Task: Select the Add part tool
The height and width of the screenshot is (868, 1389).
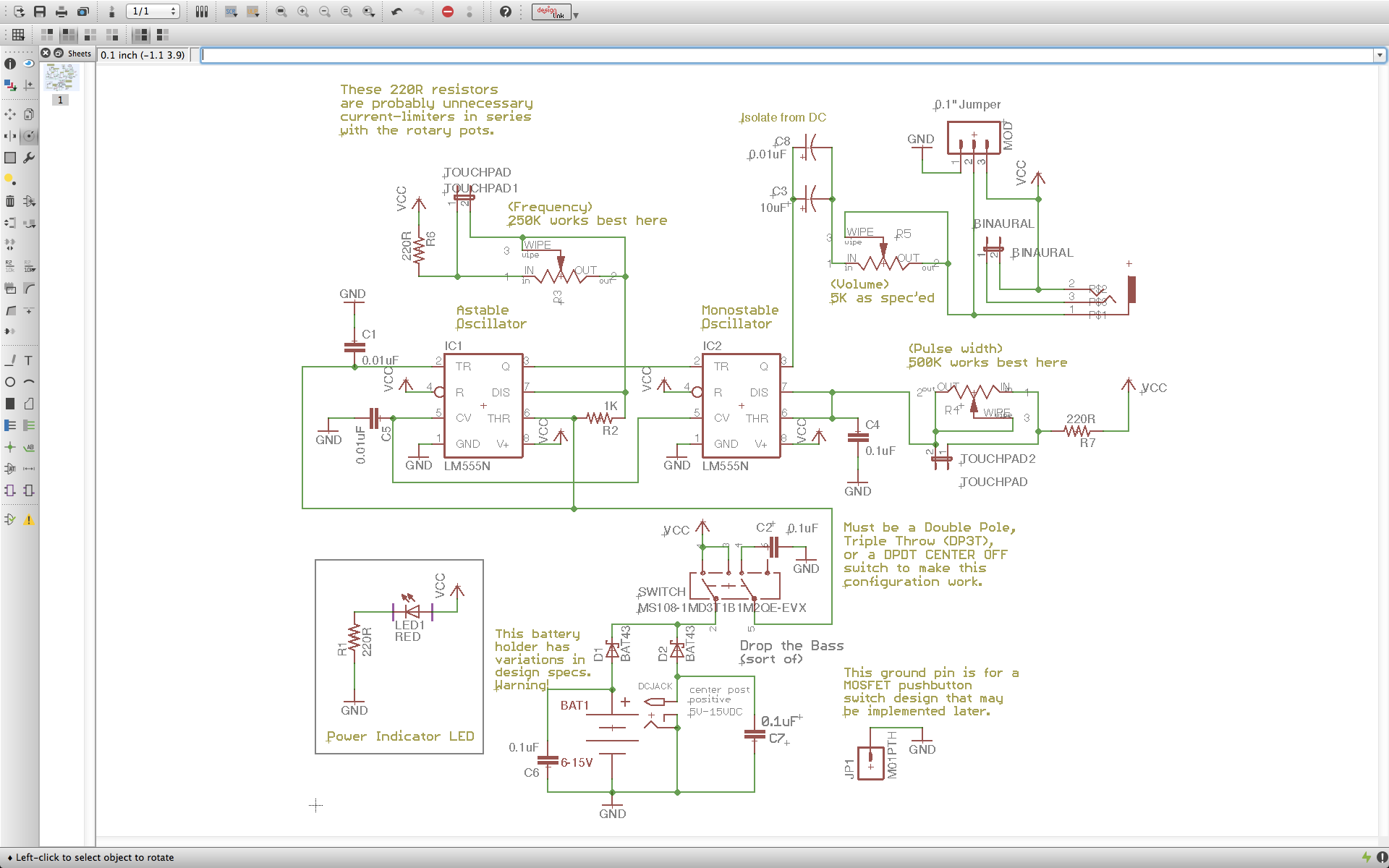Action: [29, 201]
